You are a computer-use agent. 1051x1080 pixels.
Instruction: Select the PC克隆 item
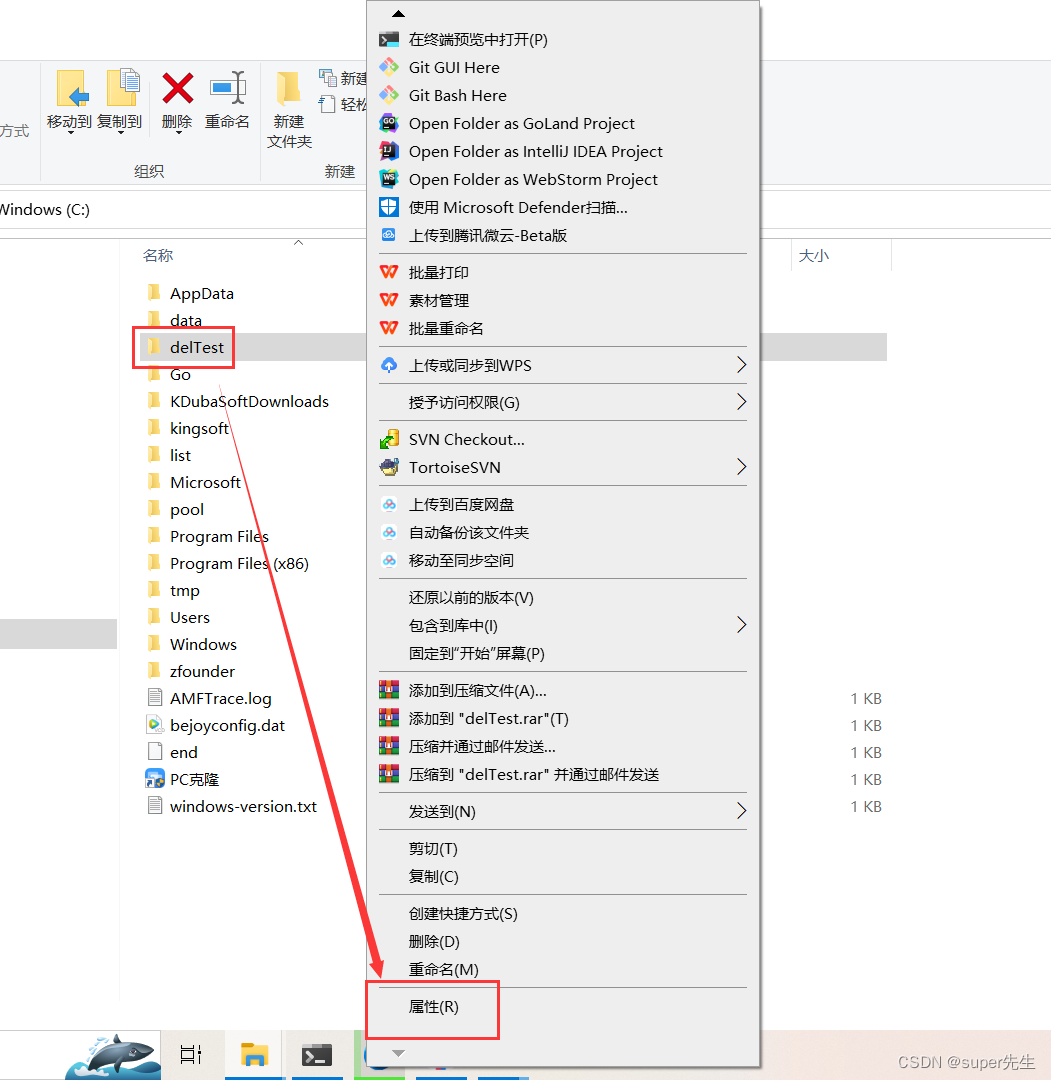click(194, 779)
